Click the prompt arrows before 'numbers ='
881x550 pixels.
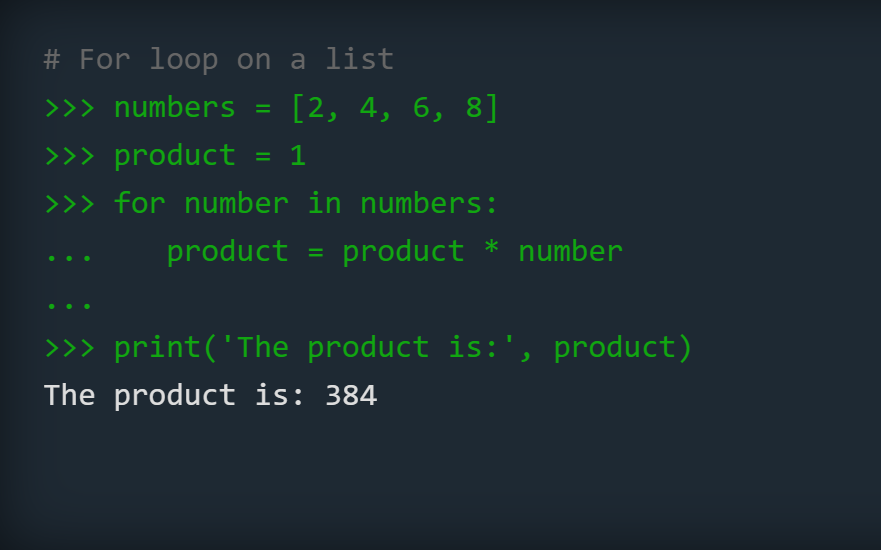pos(70,108)
